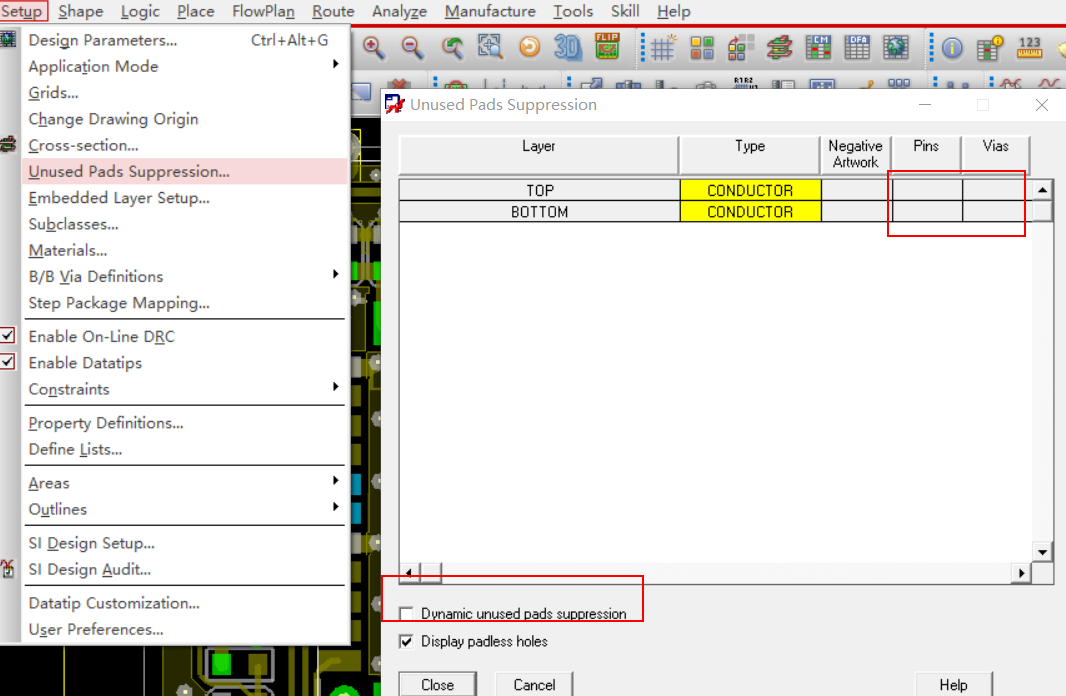This screenshot has width=1066, height=696.
Task: Open the CM constraint manager icon
Action: (818, 48)
